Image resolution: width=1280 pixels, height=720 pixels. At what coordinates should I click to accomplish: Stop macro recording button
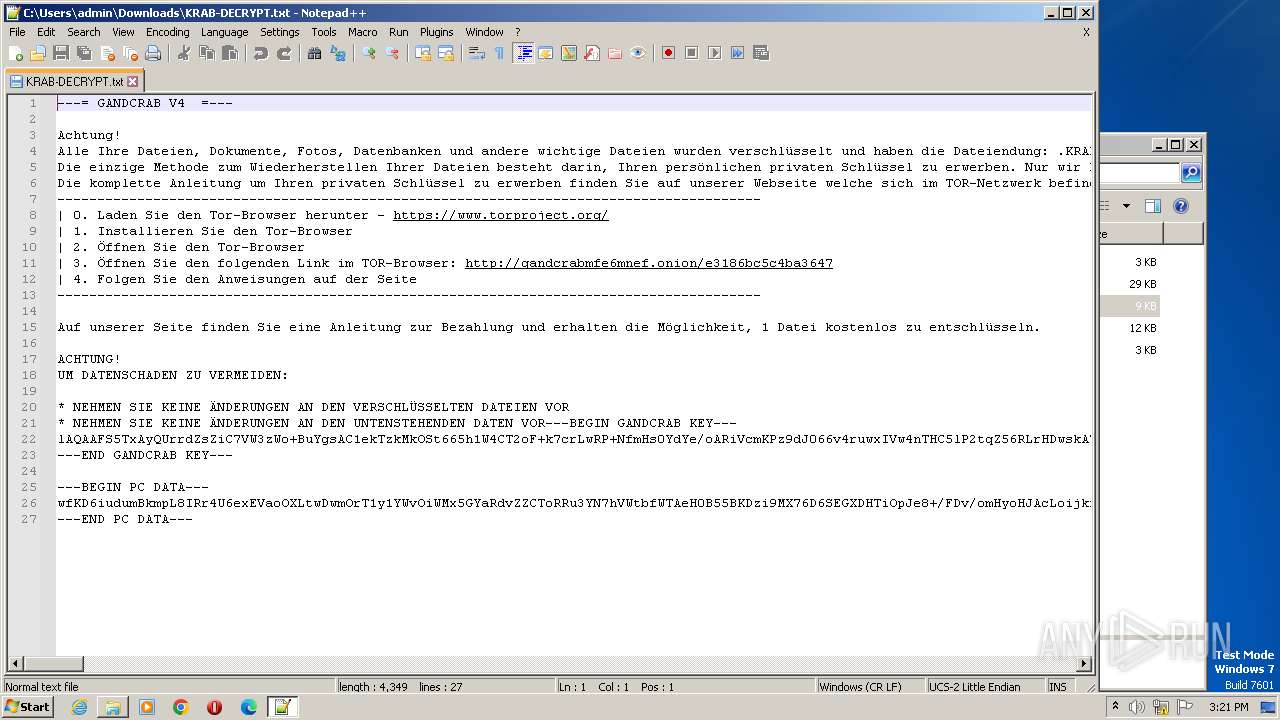point(692,53)
